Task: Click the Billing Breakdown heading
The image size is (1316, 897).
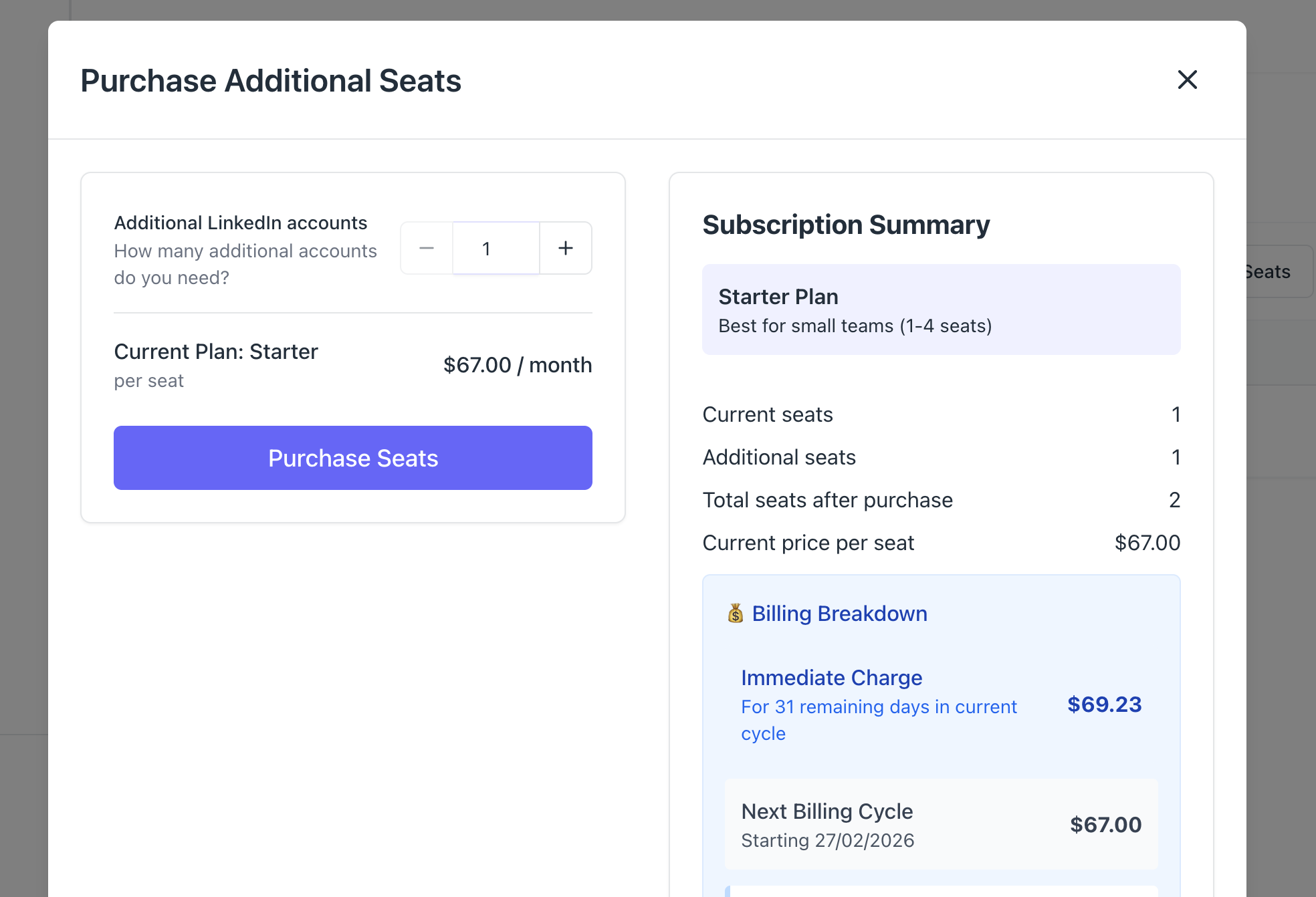Action: [839, 614]
